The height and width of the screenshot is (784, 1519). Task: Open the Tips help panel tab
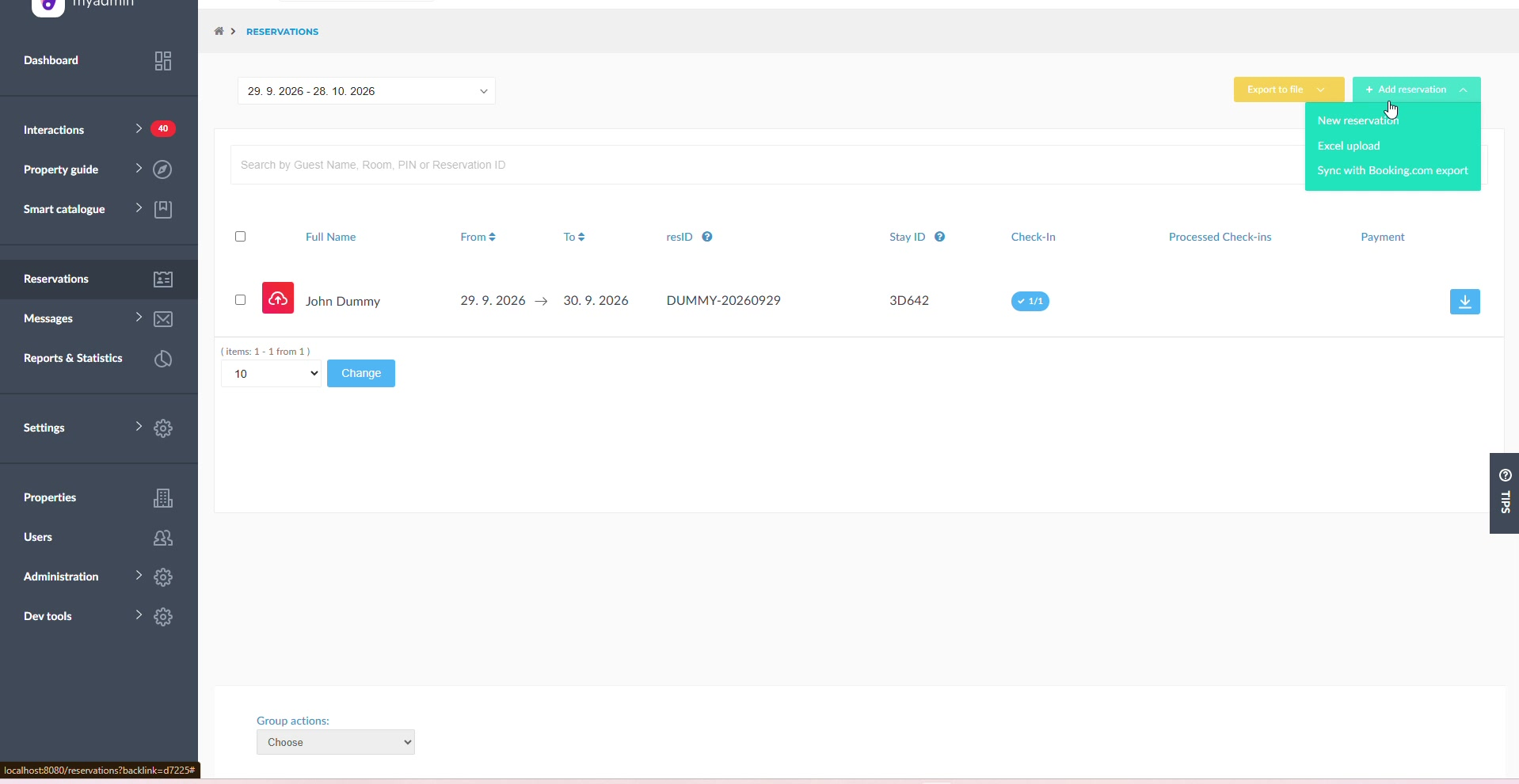click(1505, 493)
